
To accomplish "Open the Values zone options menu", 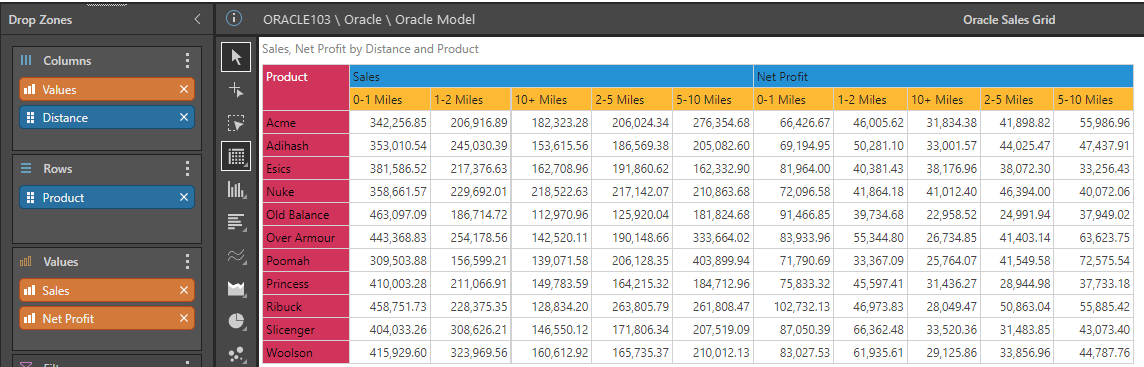I will point(188,261).
